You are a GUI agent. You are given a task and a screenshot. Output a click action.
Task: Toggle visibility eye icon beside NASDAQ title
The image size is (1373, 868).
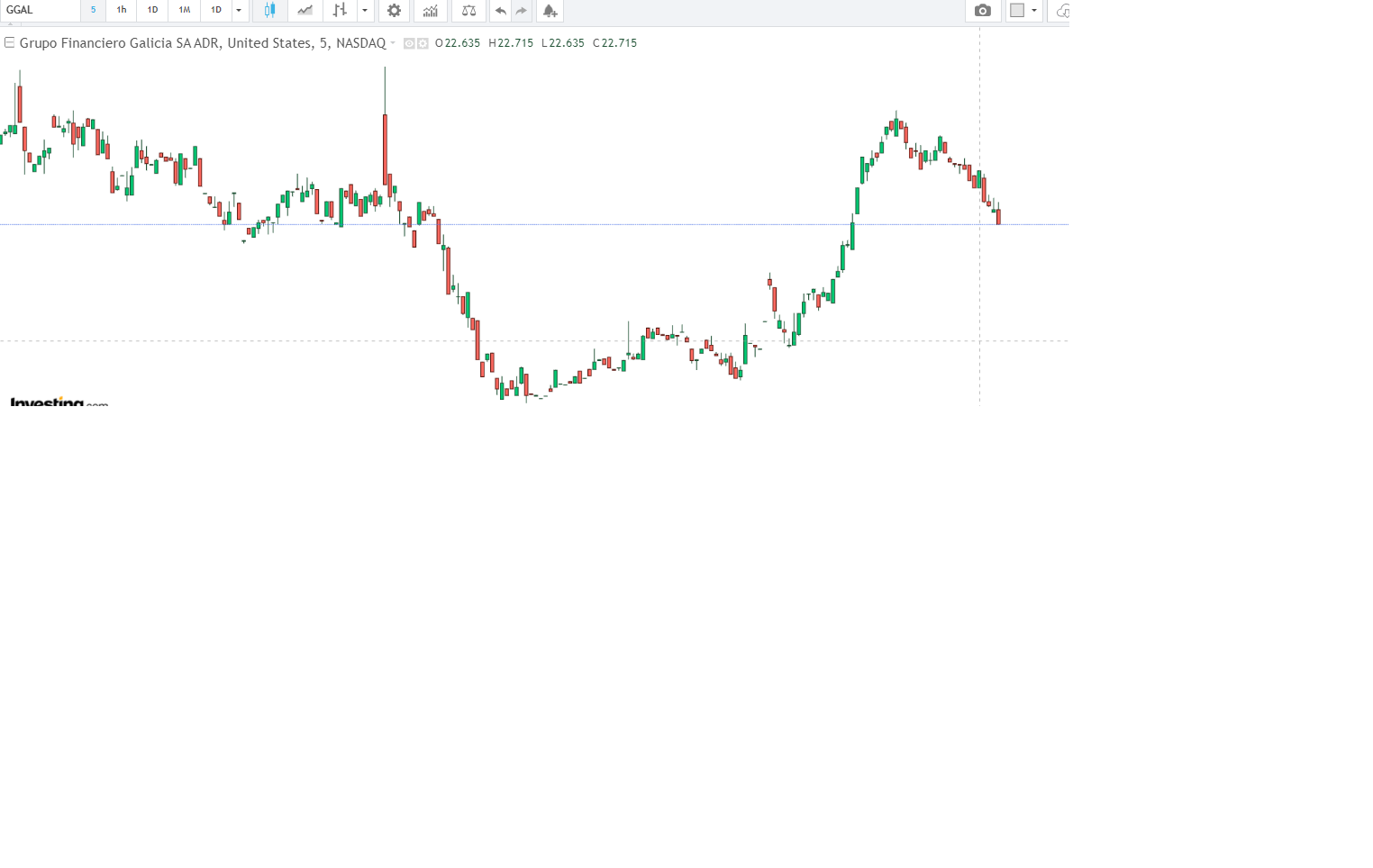click(x=409, y=43)
